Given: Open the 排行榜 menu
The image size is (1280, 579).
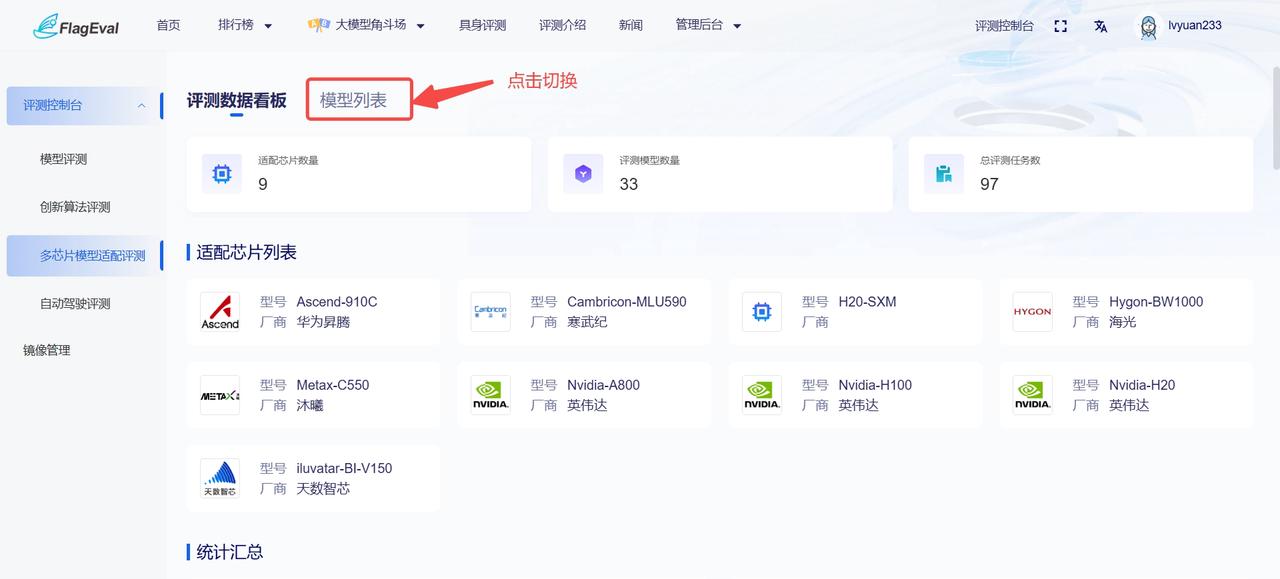Looking at the screenshot, I should (x=237, y=25).
